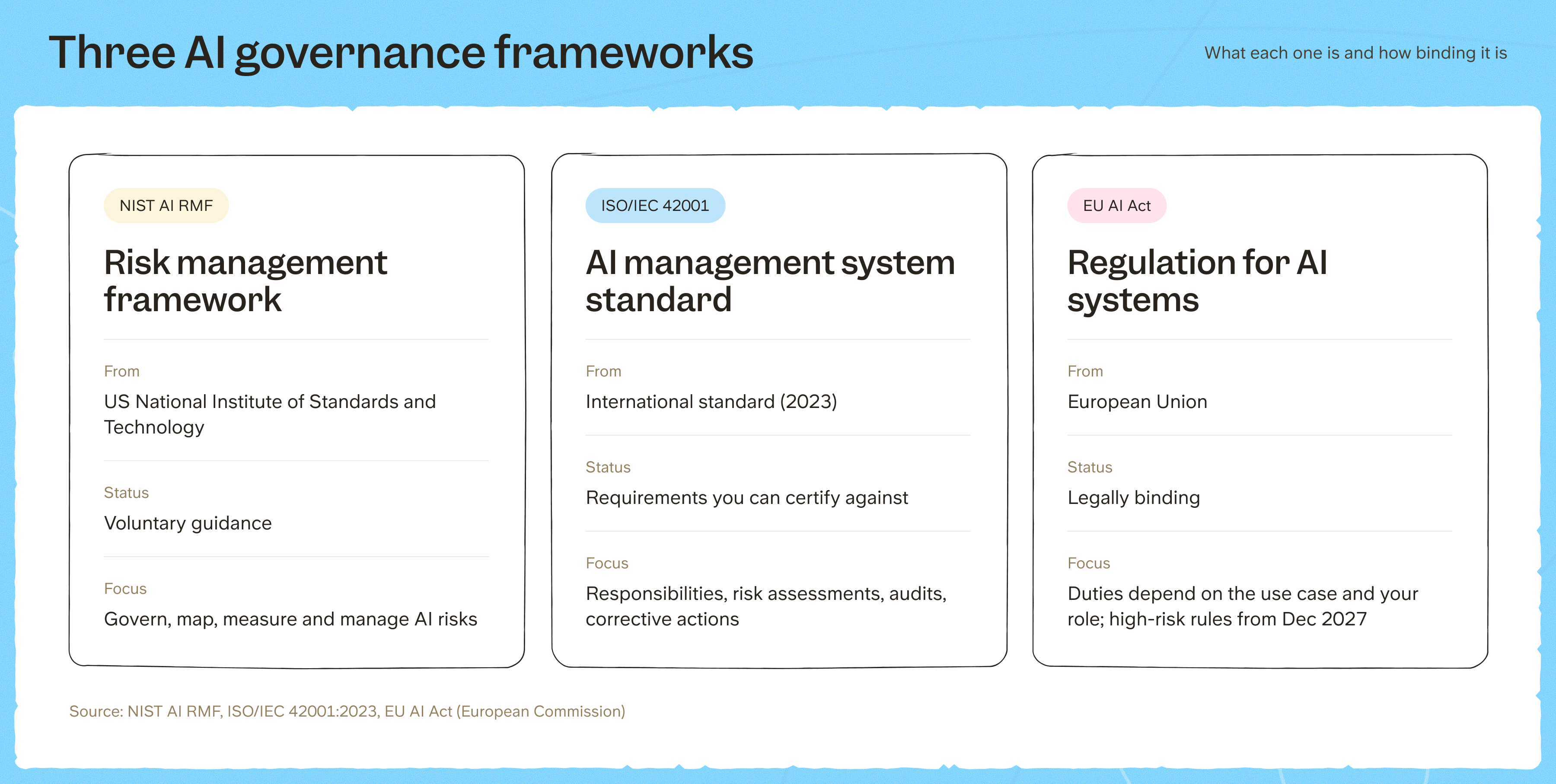Click the 'Focus' label in the EU AI Act card
This screenshot has height=784, width=1556.
click(1088, 563)
